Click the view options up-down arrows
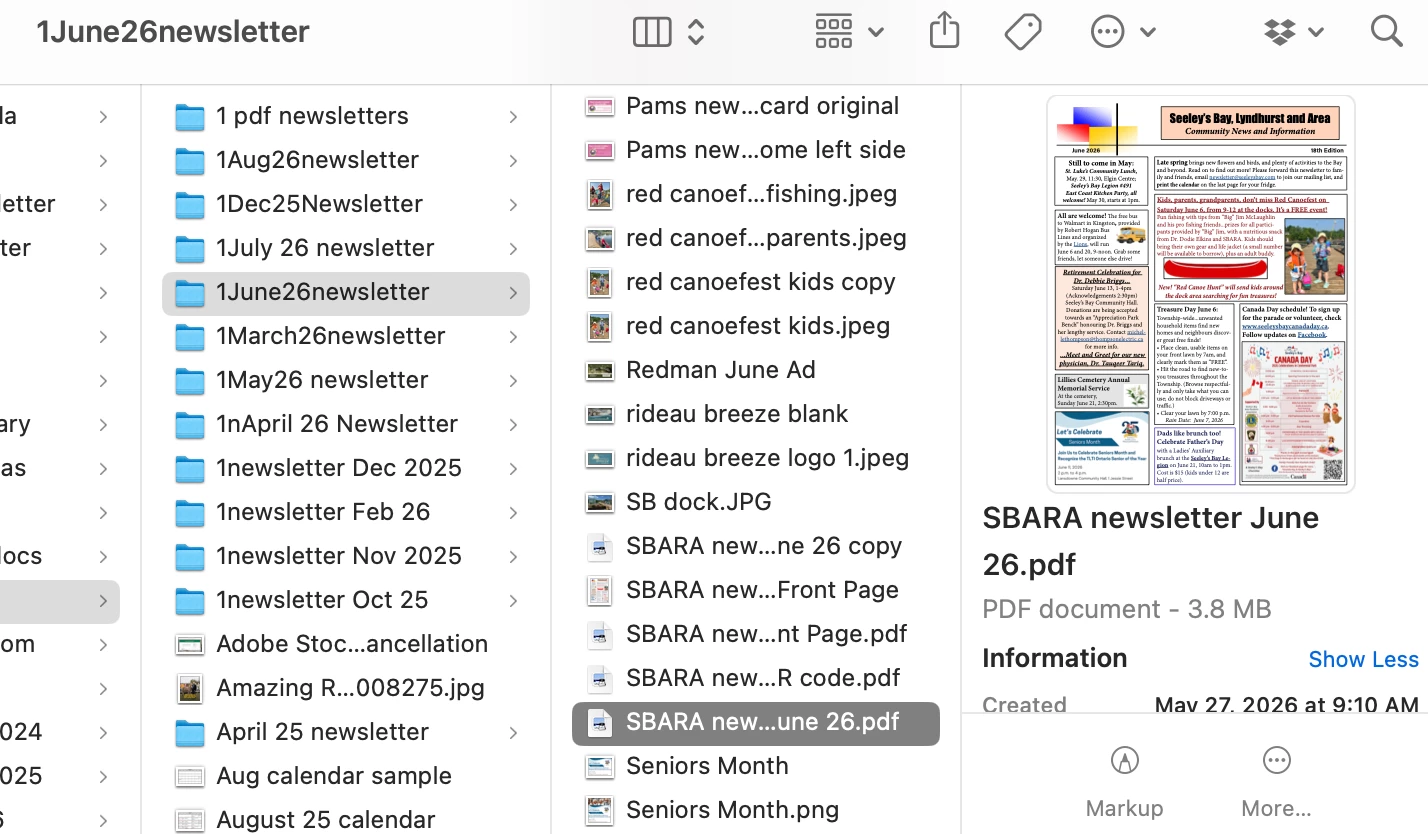Viewport: 1428px width, 834px height. pos(696,32)
